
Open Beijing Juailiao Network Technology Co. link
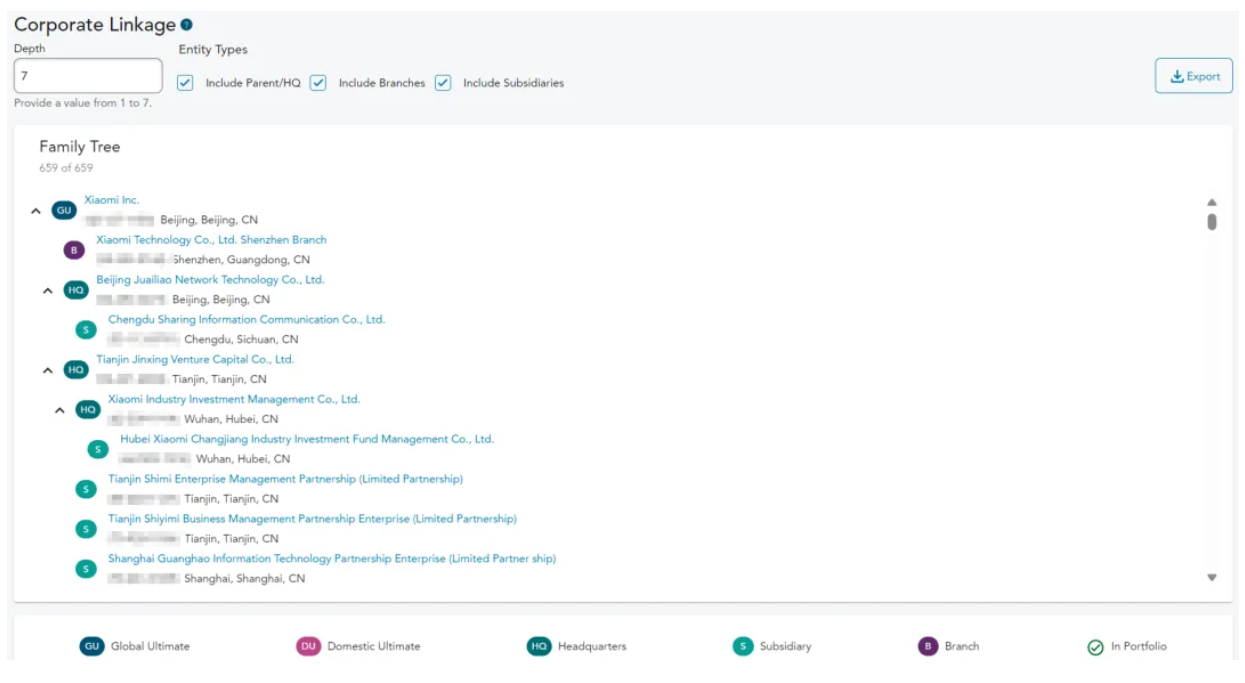pyautogui.click(x=210, y=280)
